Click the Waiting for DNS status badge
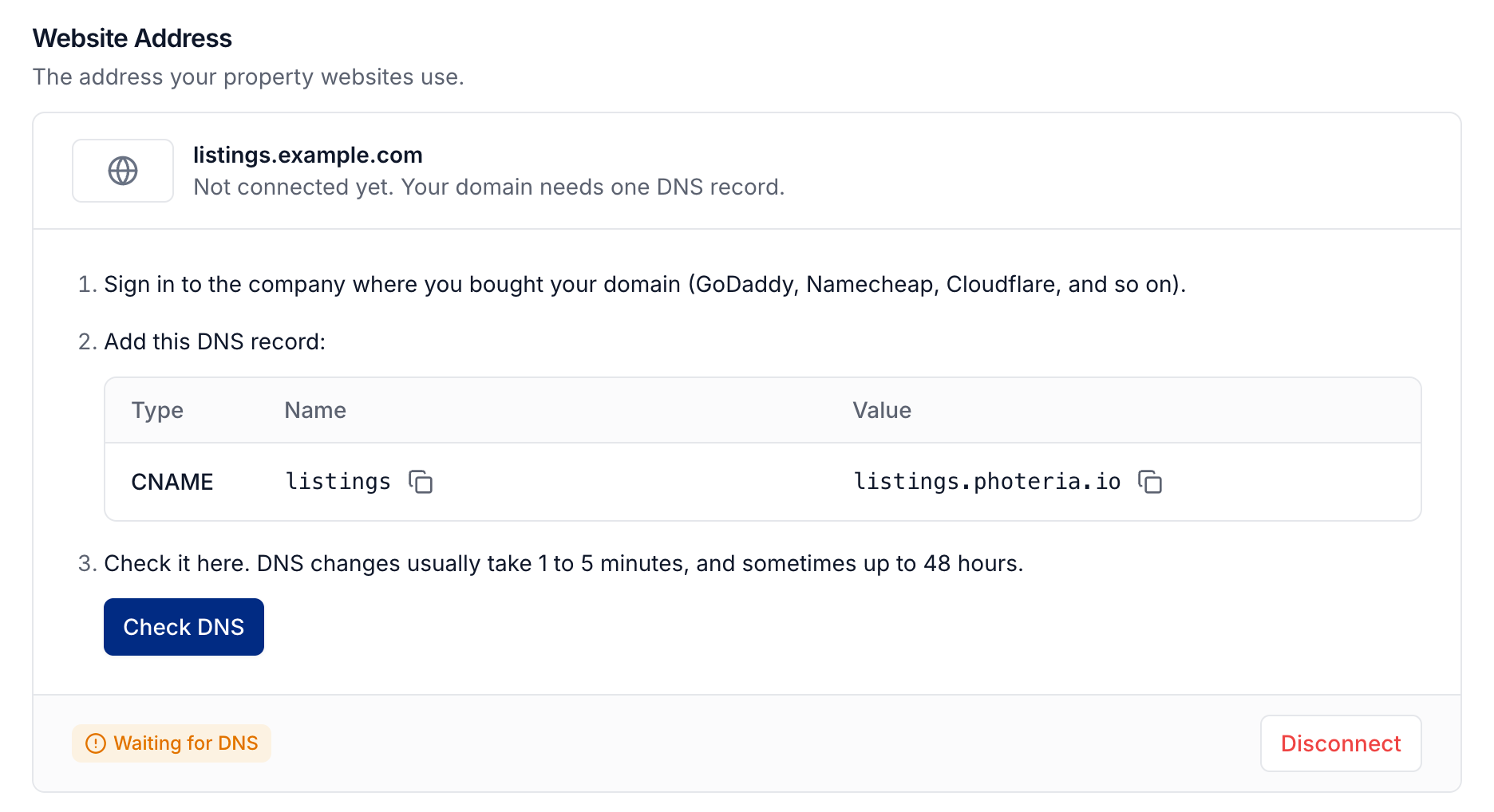The width and height of the screenshot is (1494, 812). point(172,743)
